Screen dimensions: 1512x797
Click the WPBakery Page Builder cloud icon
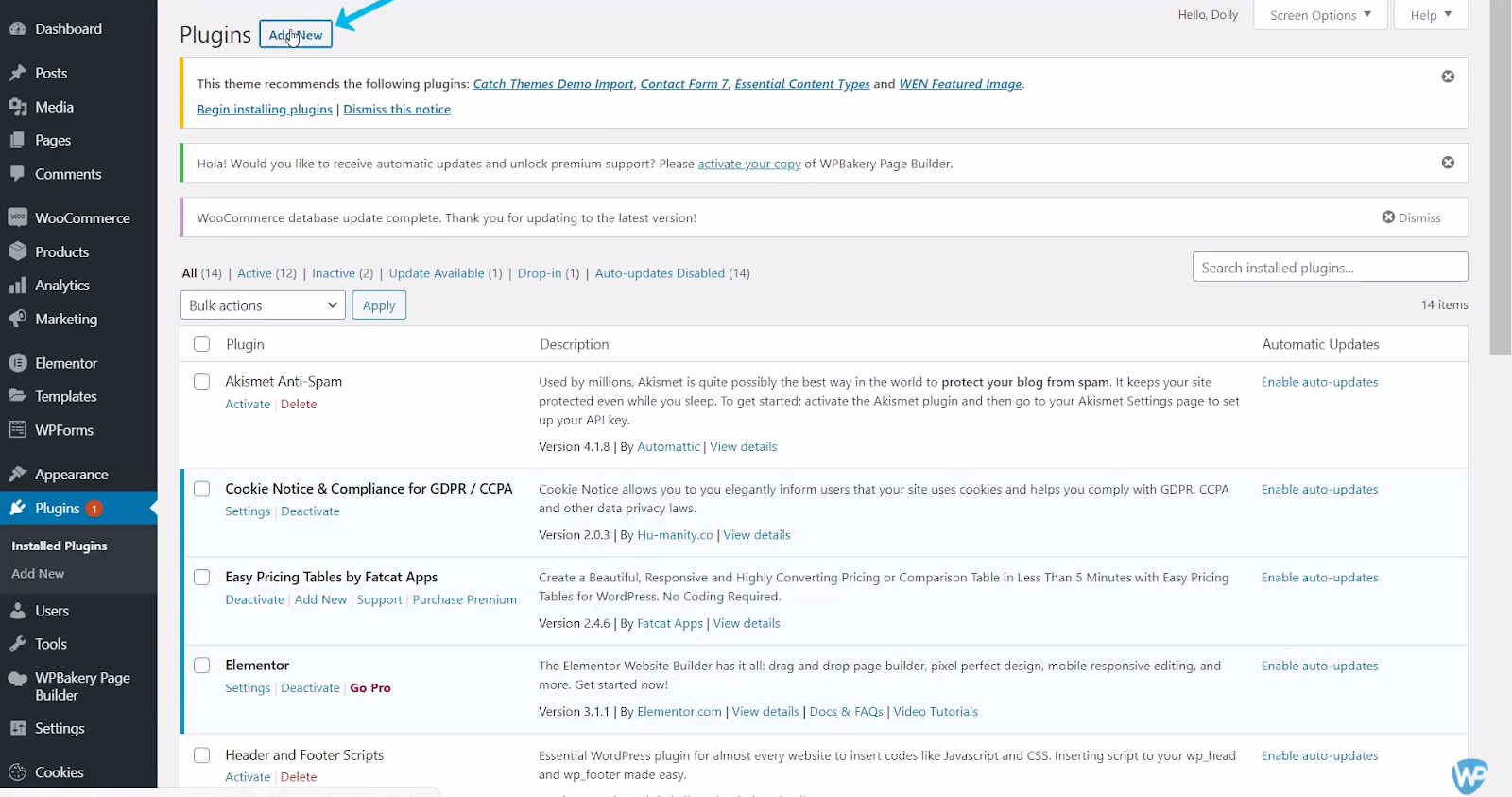(x=17, y=679)
